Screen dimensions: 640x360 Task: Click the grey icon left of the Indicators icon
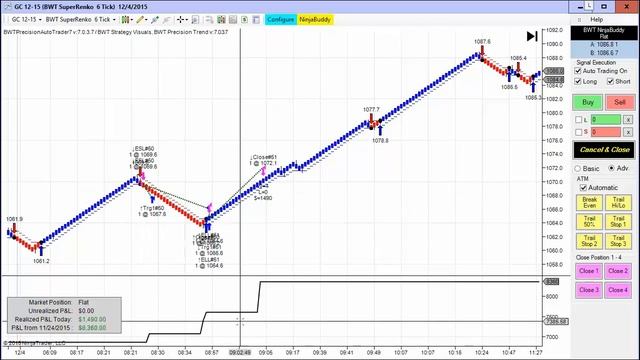tap(209, 20)
